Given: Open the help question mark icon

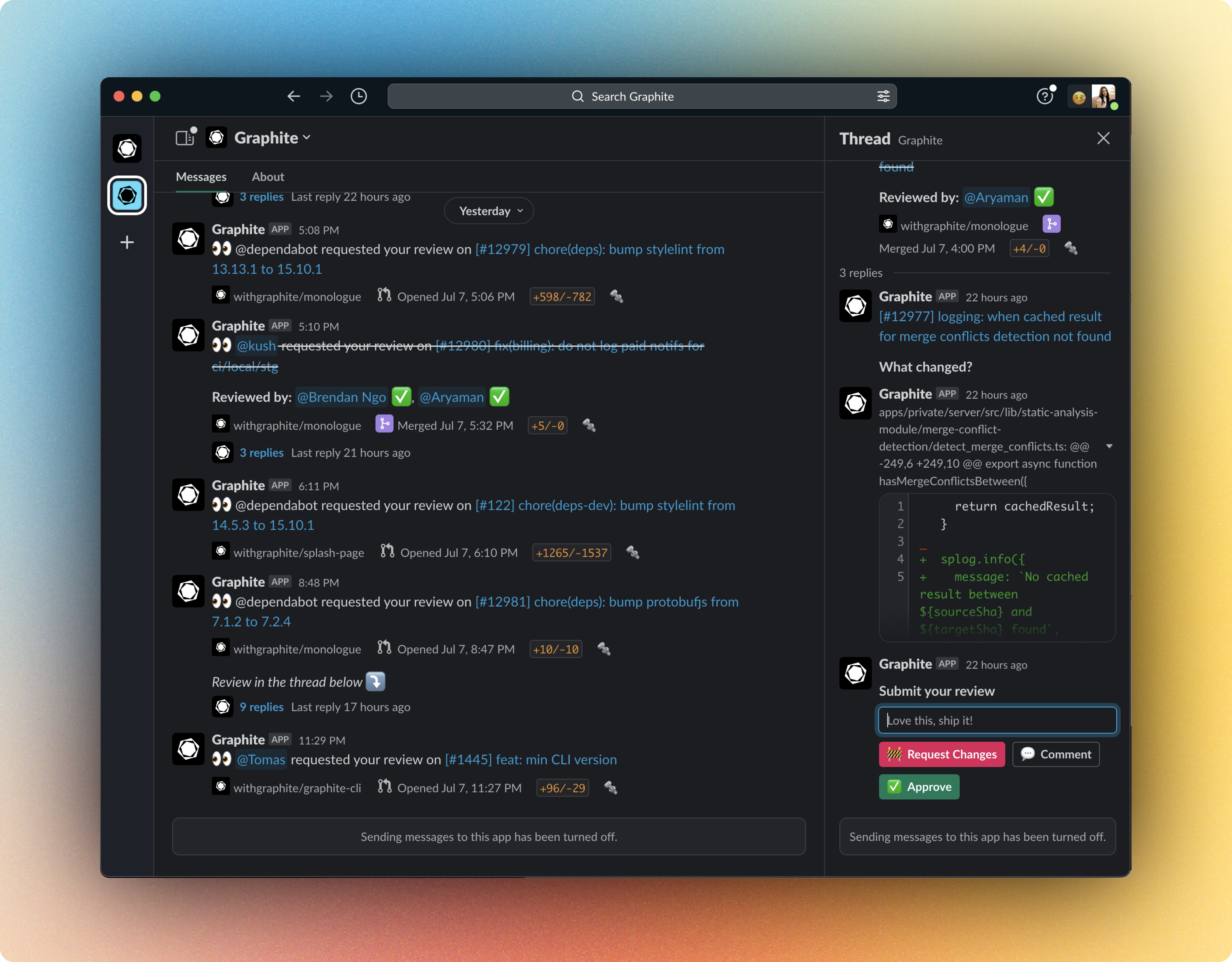Looking at the screenshot, I should (1045, 96).
